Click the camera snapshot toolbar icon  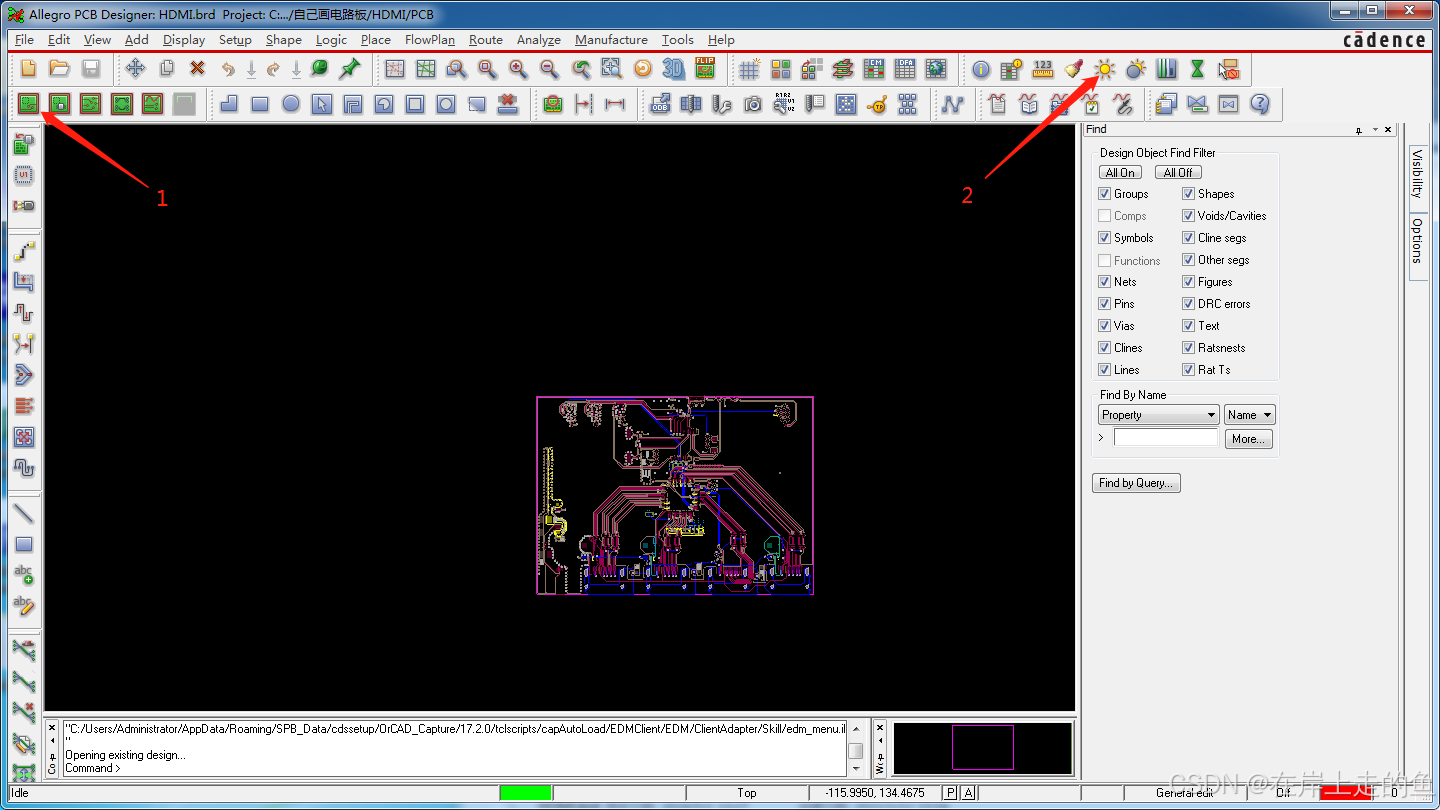(x=753, y=103)
